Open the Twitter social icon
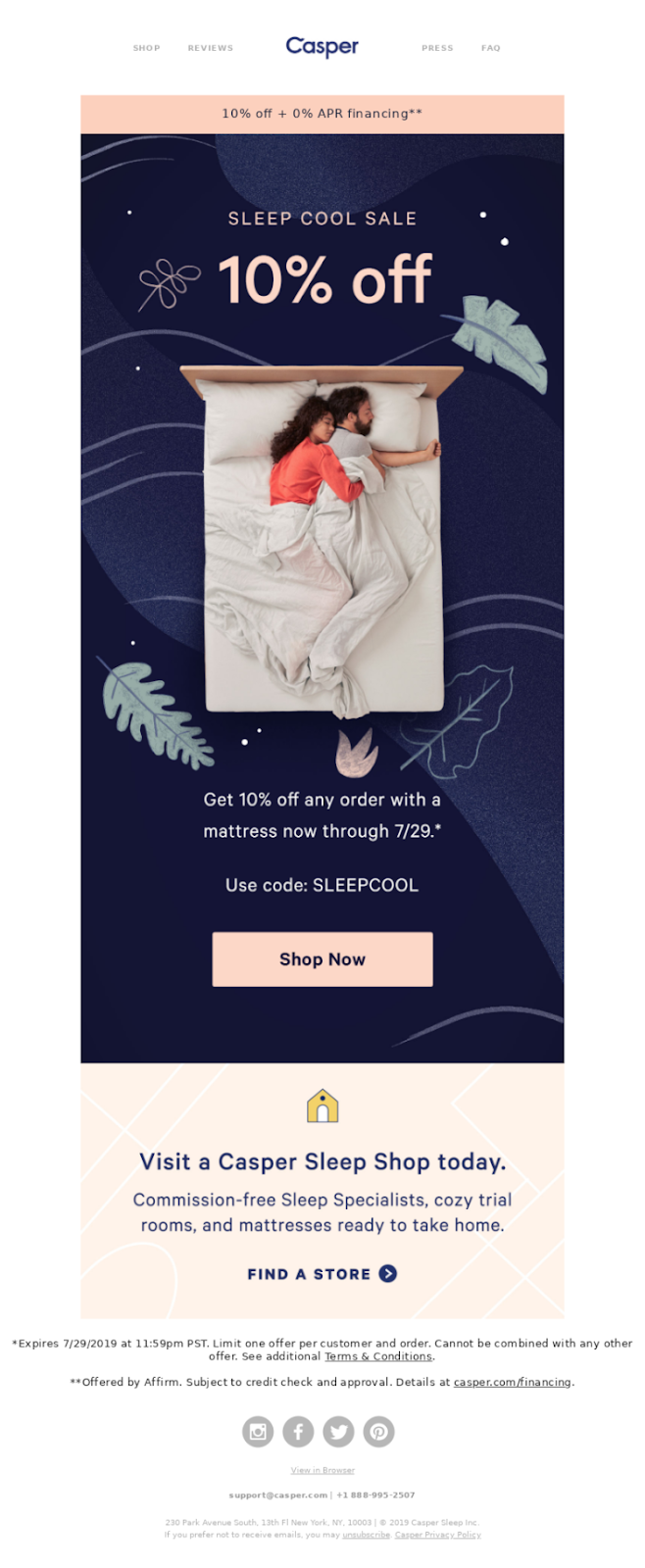The image size is (645, 1568). [x=338, y=1432]
